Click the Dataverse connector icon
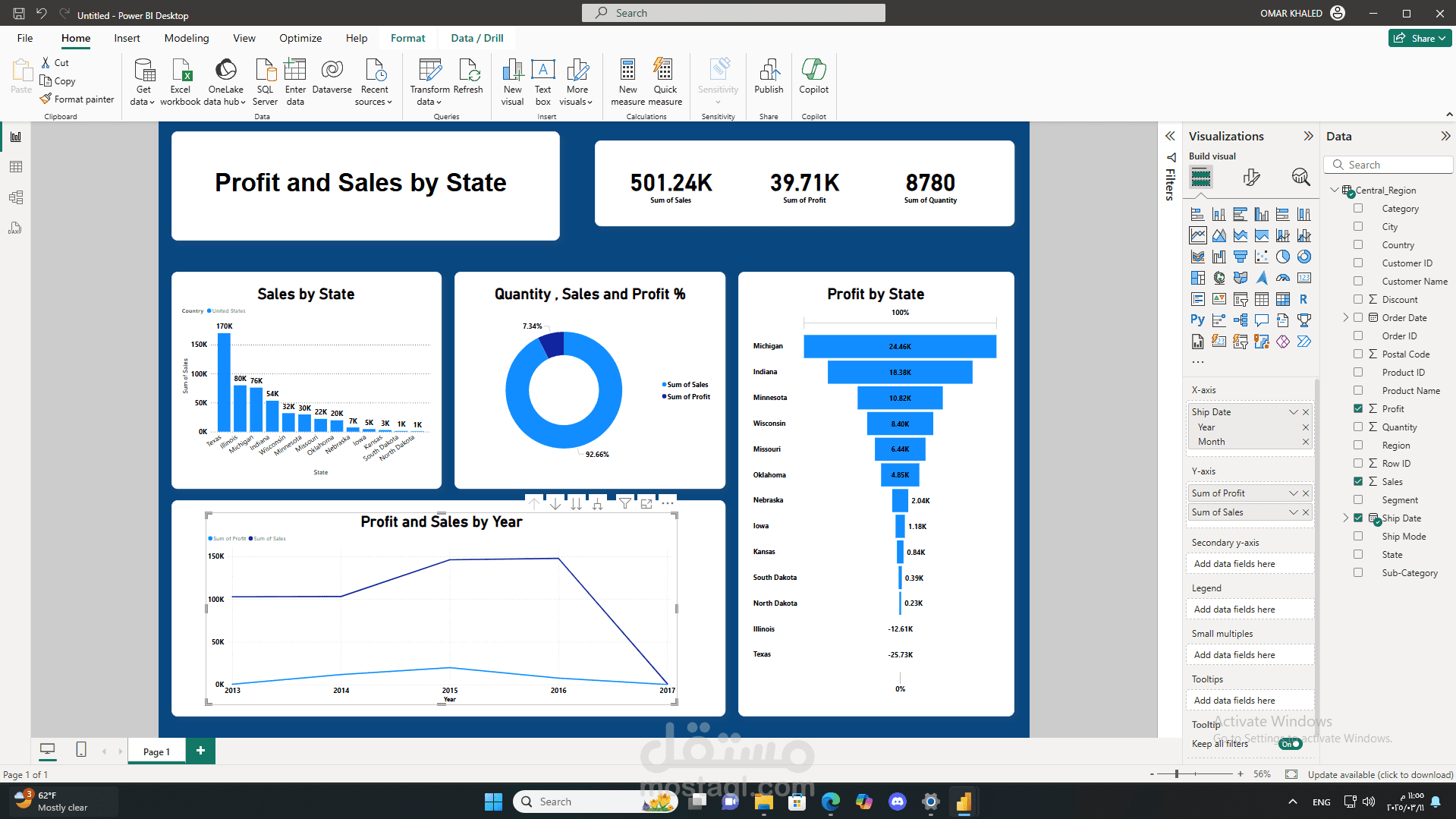This screenshot has width=1456, height=819. [332, 70]
